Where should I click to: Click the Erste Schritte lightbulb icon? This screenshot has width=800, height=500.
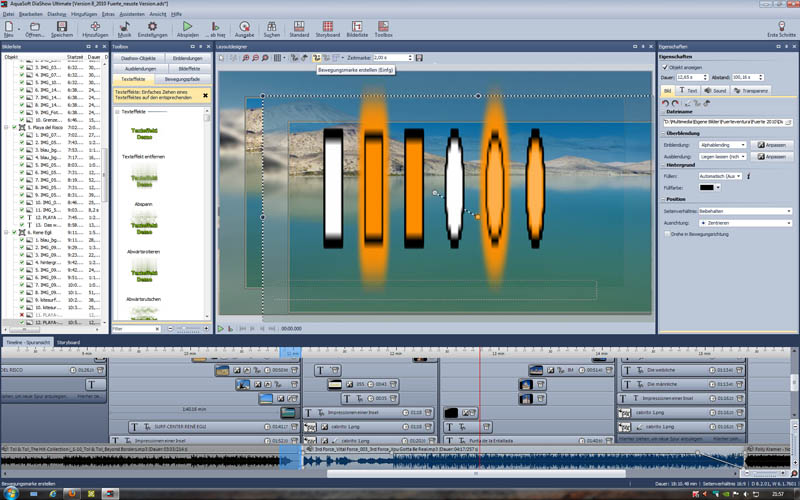tap(781, 26)
